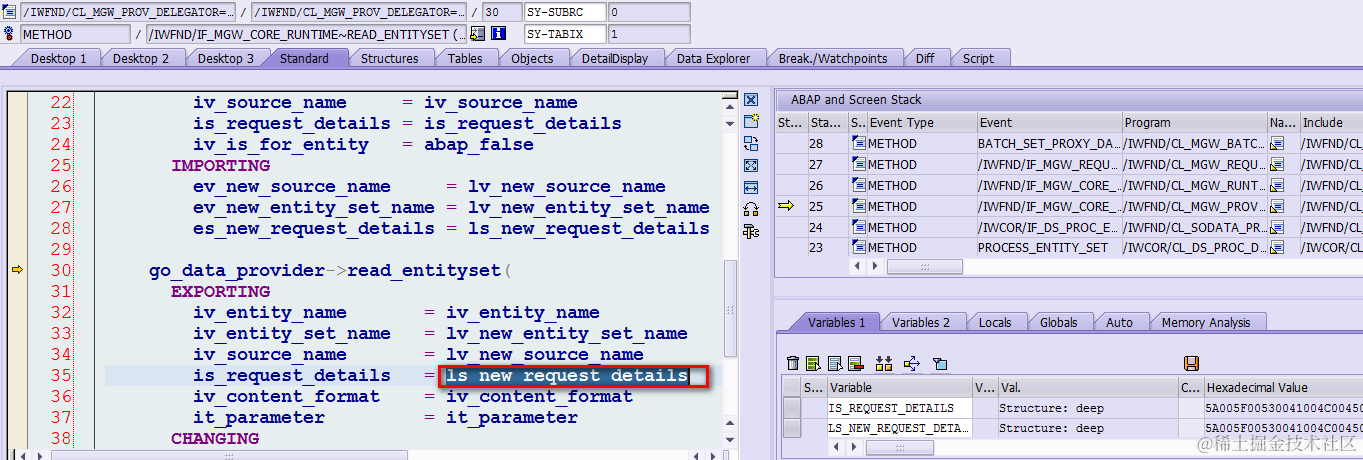Click the navigate icon in stack row 28
Image resolution: width=1363 pixels, height=460 pixels.
(1277, 144)
